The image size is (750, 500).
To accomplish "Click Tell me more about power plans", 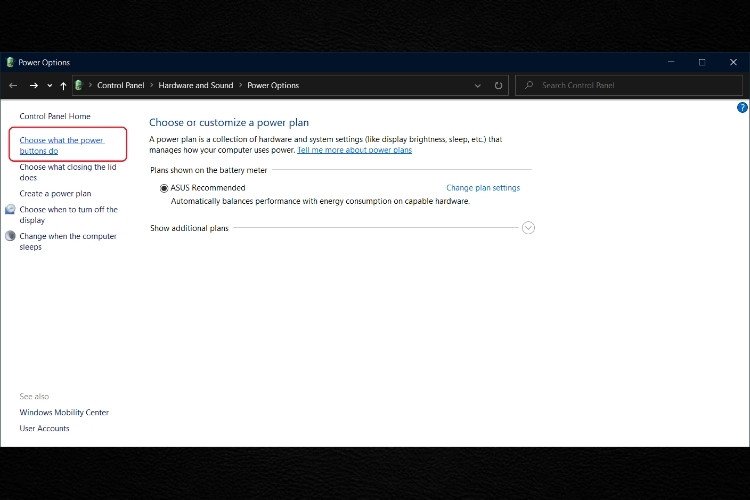I will coord(355,150).
